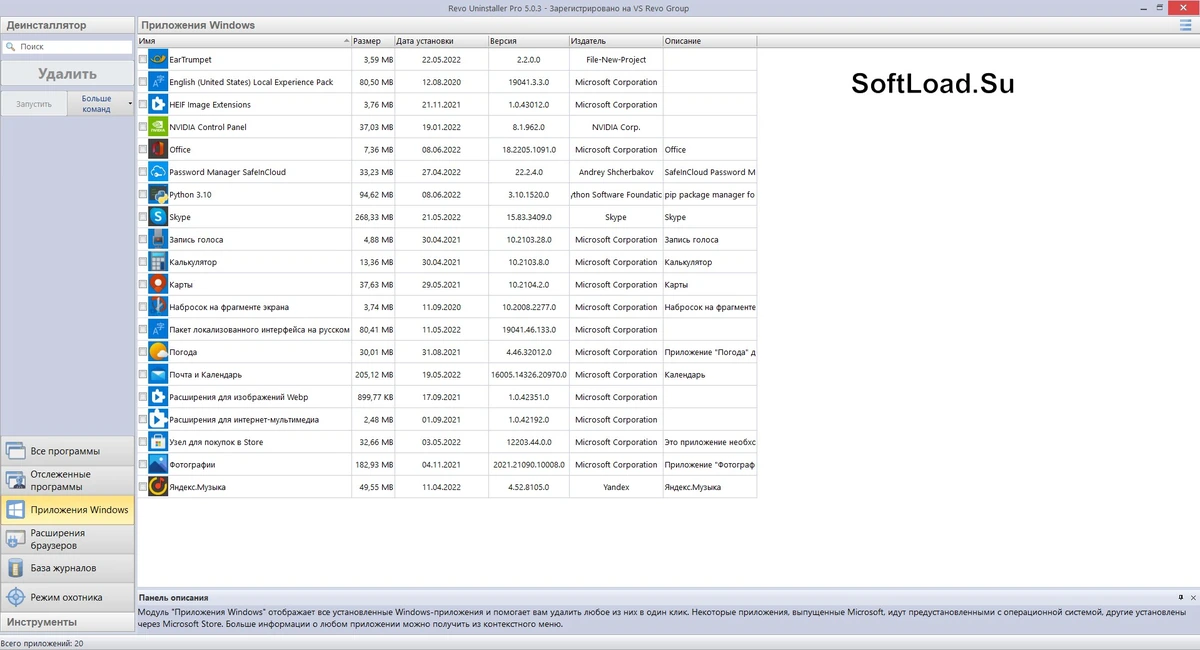Image resolution: width=1200 pixels, height=650 pixels.
Task: Sort by the Дата установки column header
Action: tap(441, 41)
